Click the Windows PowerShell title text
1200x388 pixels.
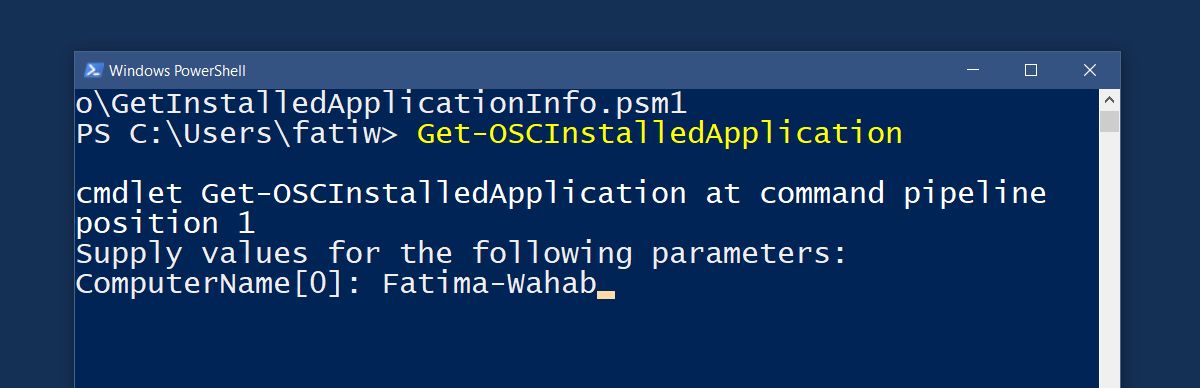(x=177, y=70)
